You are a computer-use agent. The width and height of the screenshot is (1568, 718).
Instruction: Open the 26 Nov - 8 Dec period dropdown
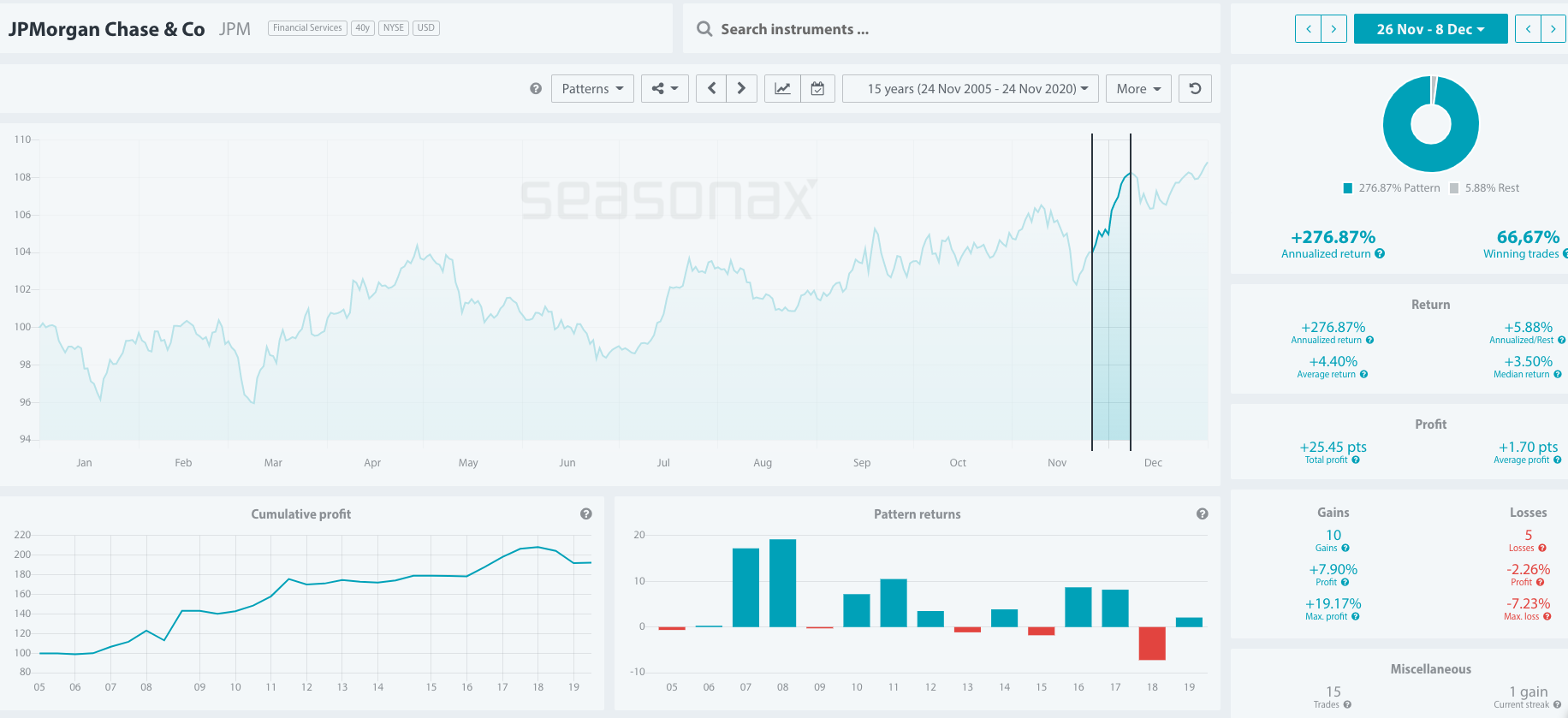pos(1430,28)
